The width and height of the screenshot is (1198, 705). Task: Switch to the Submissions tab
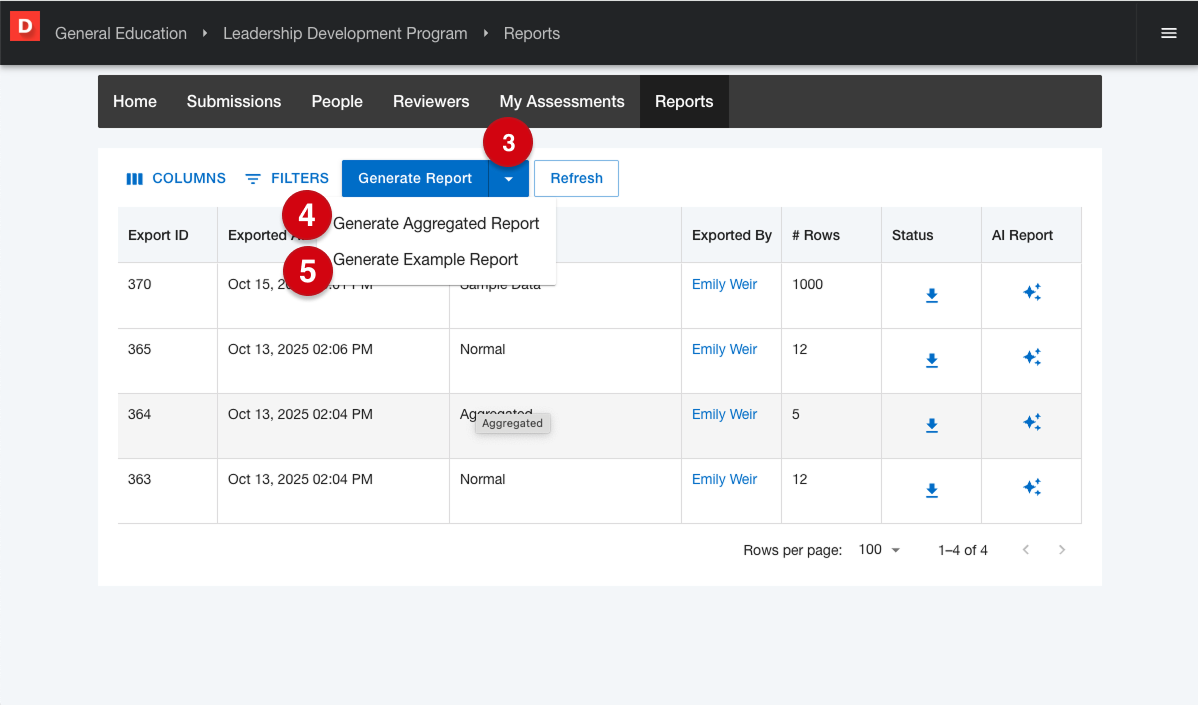(x=234, y=102)
